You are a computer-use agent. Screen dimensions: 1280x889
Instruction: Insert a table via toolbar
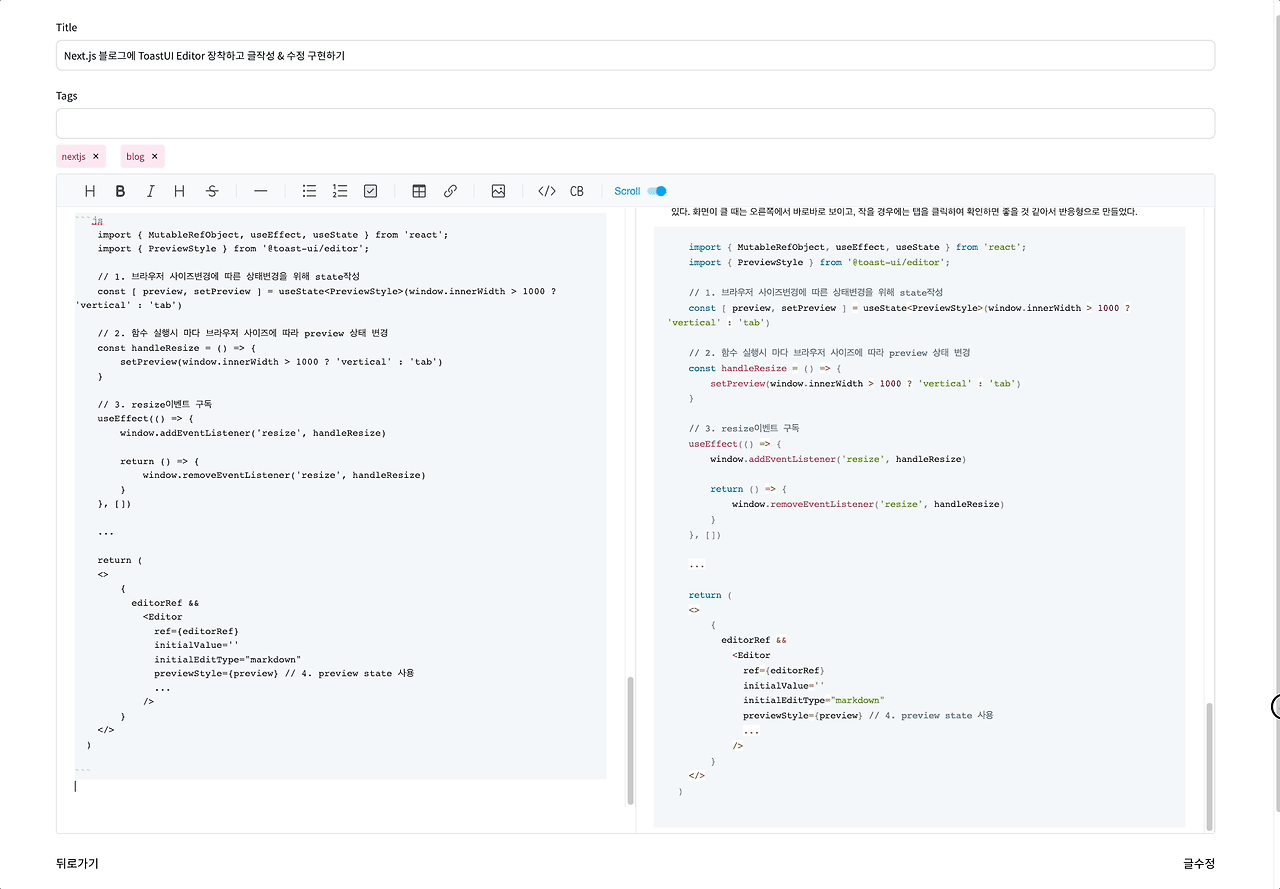coord(420,191)
